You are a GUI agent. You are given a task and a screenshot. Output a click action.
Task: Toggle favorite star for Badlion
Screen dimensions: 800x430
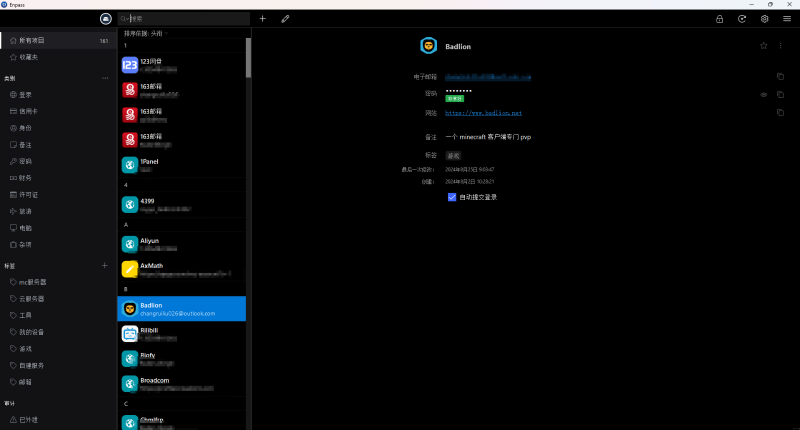pyautogui.click(x=764, y=45)
